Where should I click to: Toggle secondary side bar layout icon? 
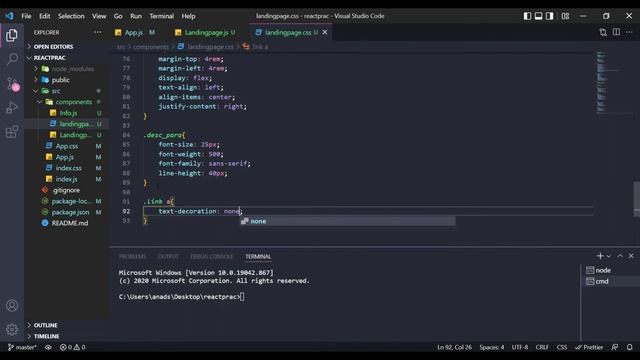(549, 16)
